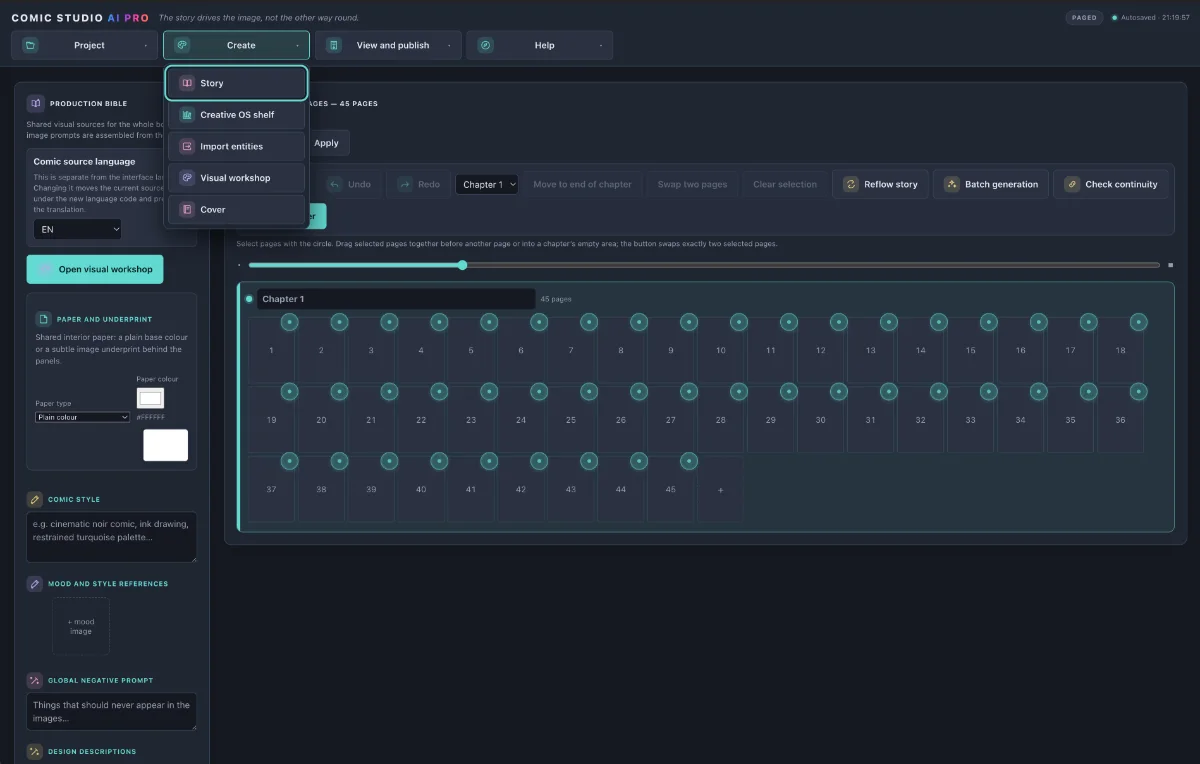The image size is (1200, 764).
Task: Select page 37 with its circle
Action: [x=289, y=461]
